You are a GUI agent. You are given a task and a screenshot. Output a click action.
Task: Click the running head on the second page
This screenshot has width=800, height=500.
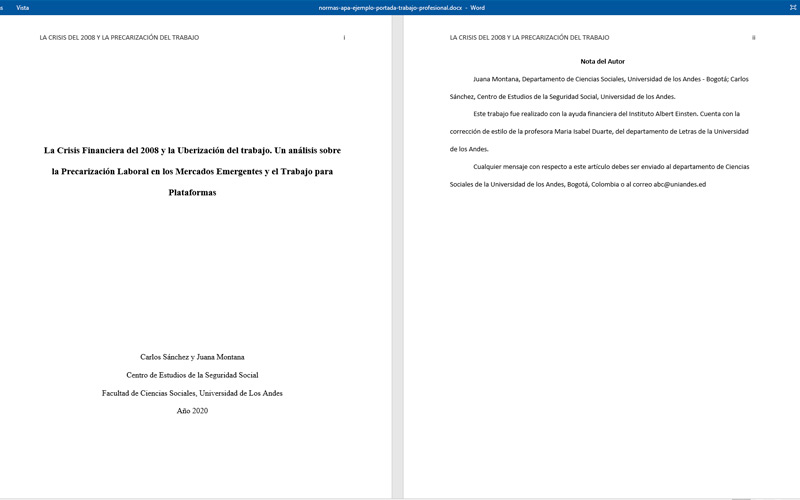[530, 37]
